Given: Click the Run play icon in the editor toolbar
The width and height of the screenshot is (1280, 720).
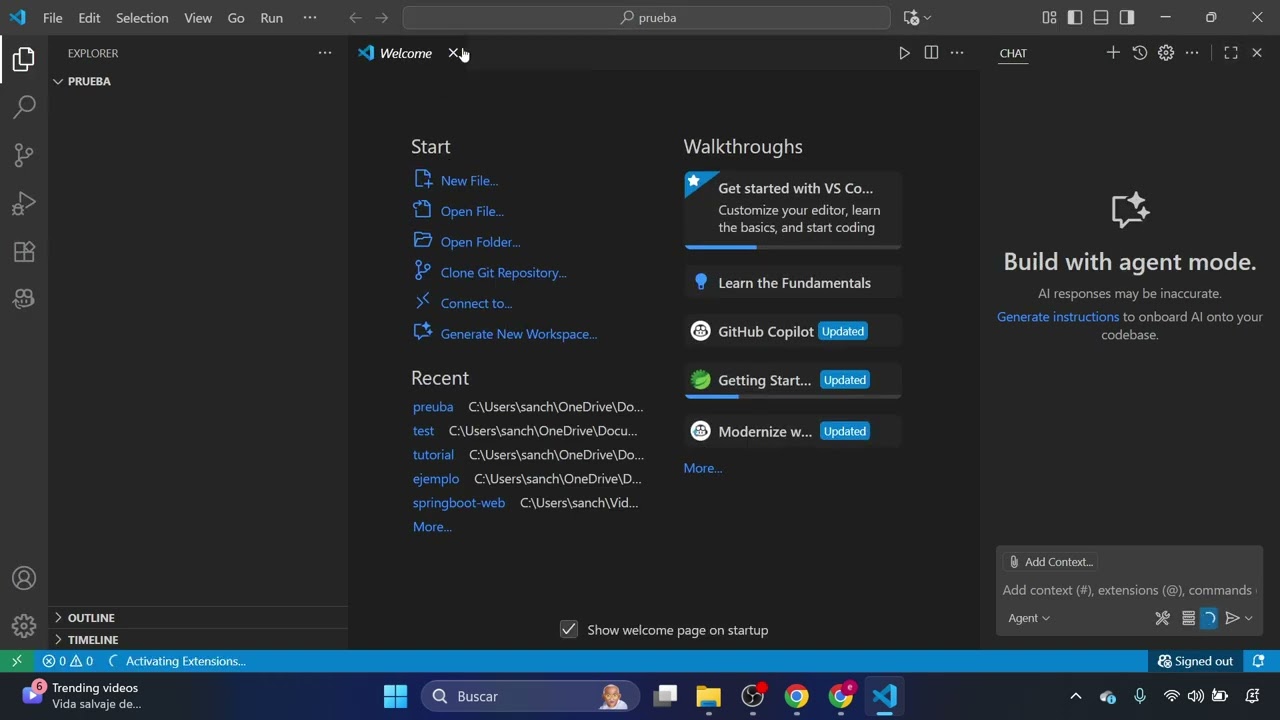Looking at the screenshot, I should [904, 53].
